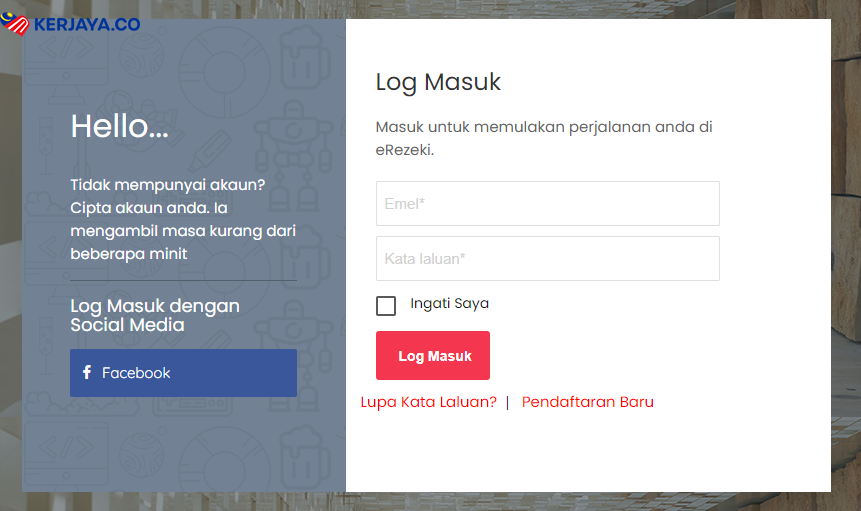Viewport: 861px width, 511px height.
Task: Focus the Kata laluan password field
Action: 547,259
